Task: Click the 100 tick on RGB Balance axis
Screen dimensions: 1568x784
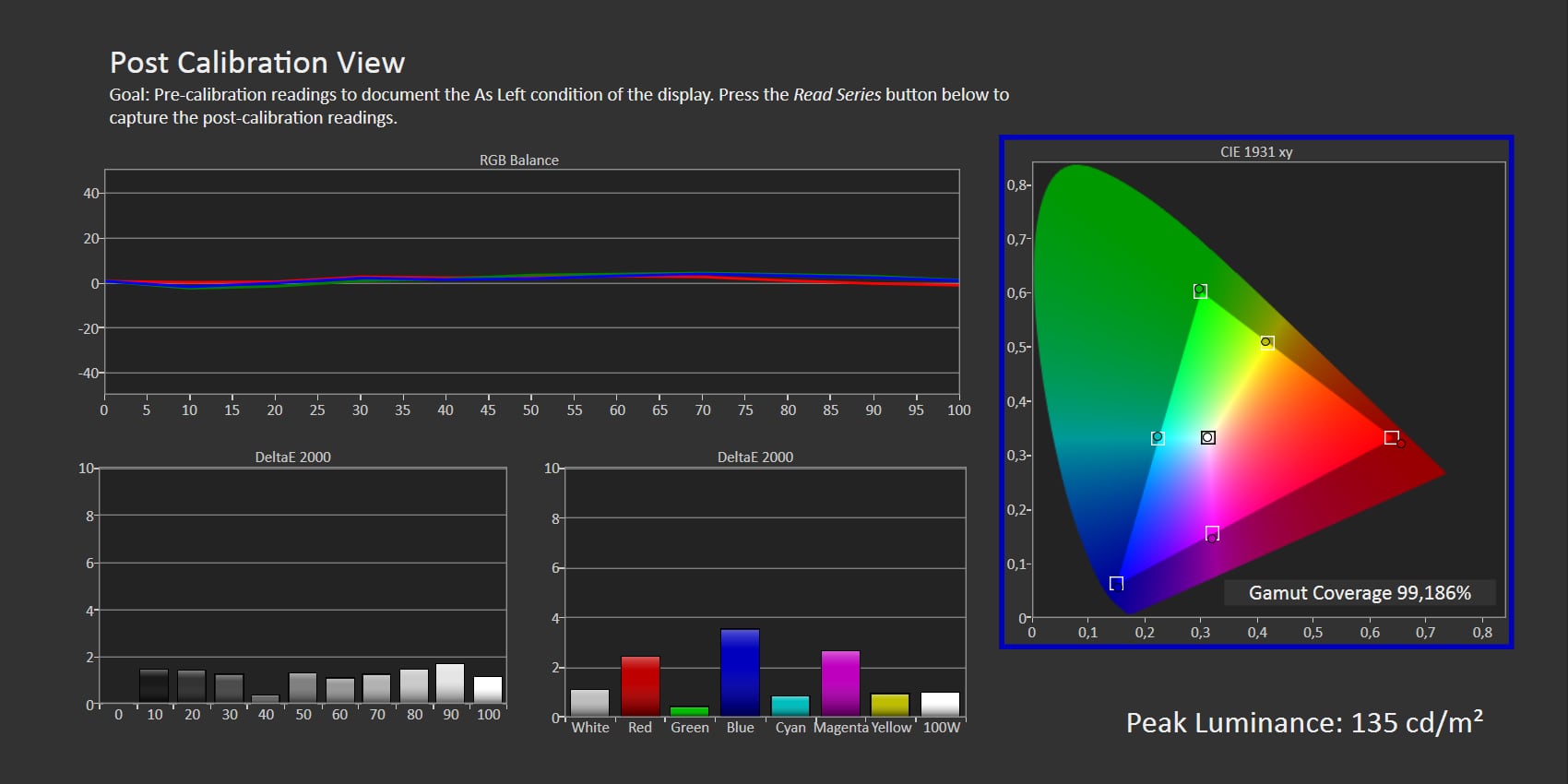Action: (x=959, y=410)
